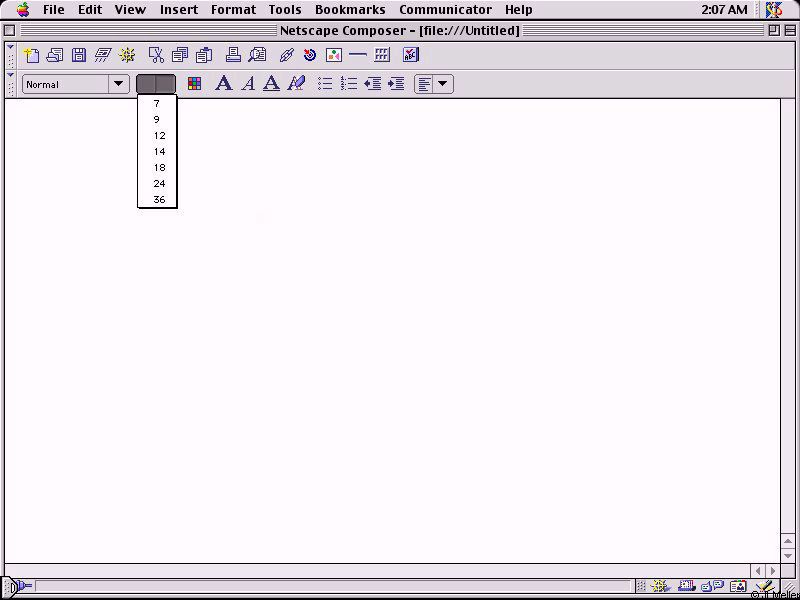
Task: Select font size 36
Action: (x=157, y=199)
